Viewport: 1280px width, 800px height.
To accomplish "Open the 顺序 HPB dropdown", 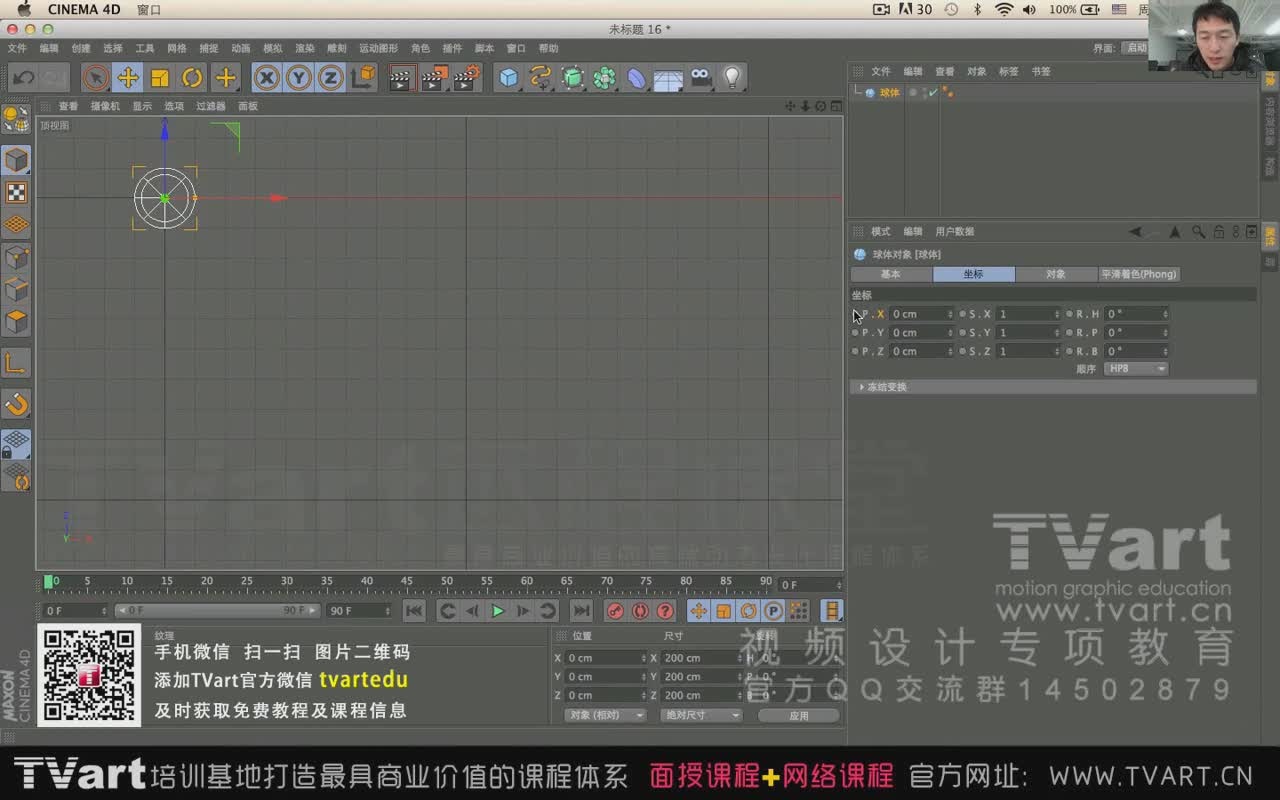I will click(x=1136, y=369).
